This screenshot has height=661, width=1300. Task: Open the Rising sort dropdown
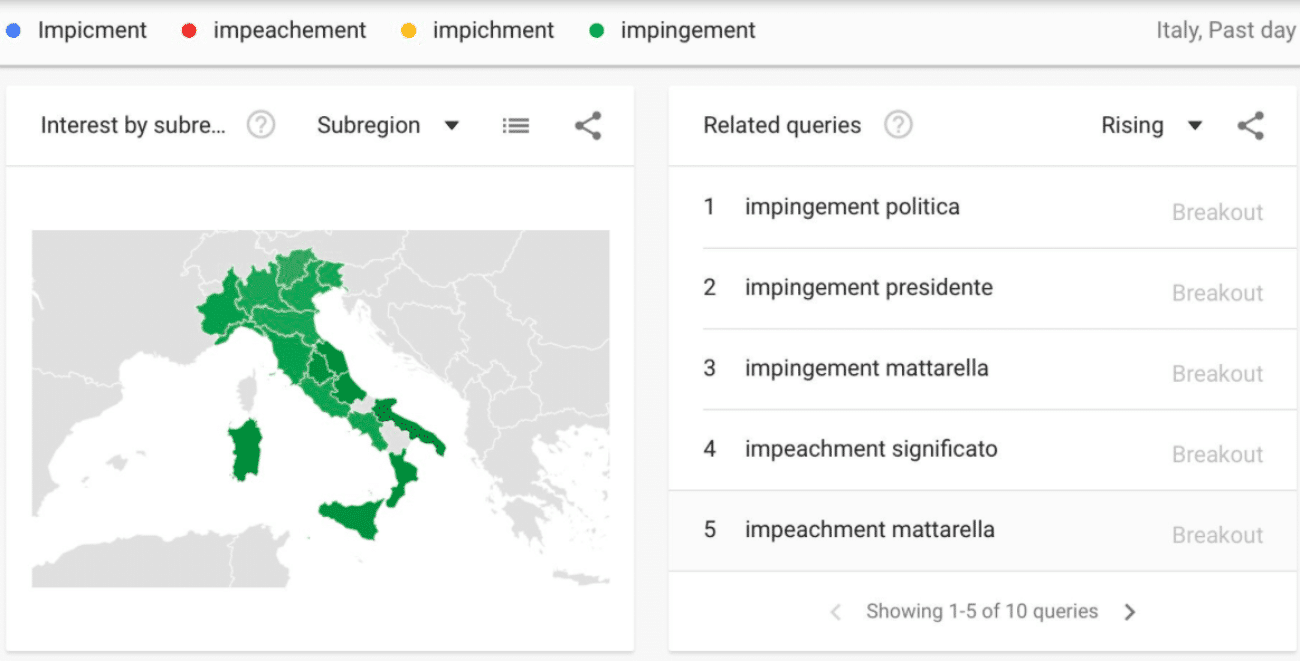(x=1151, y=125)
